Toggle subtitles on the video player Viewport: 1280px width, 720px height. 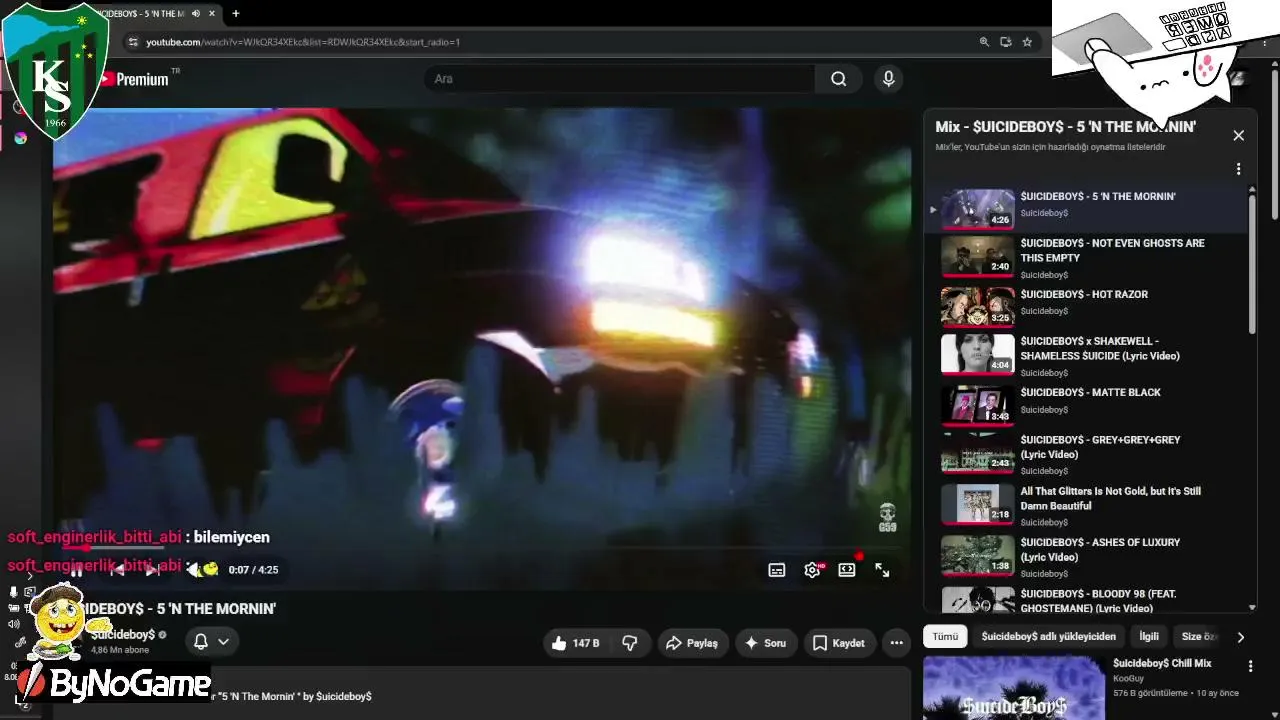777,570
